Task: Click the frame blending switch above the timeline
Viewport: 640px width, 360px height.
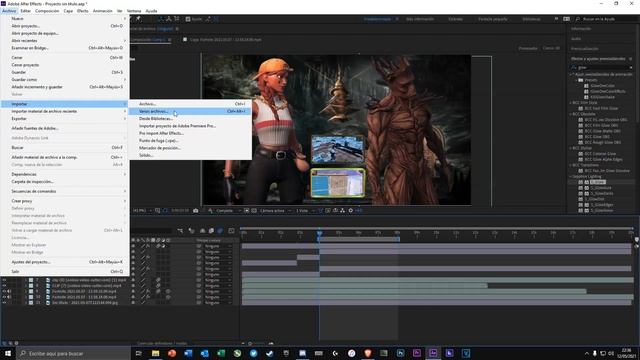Action: 211,231
